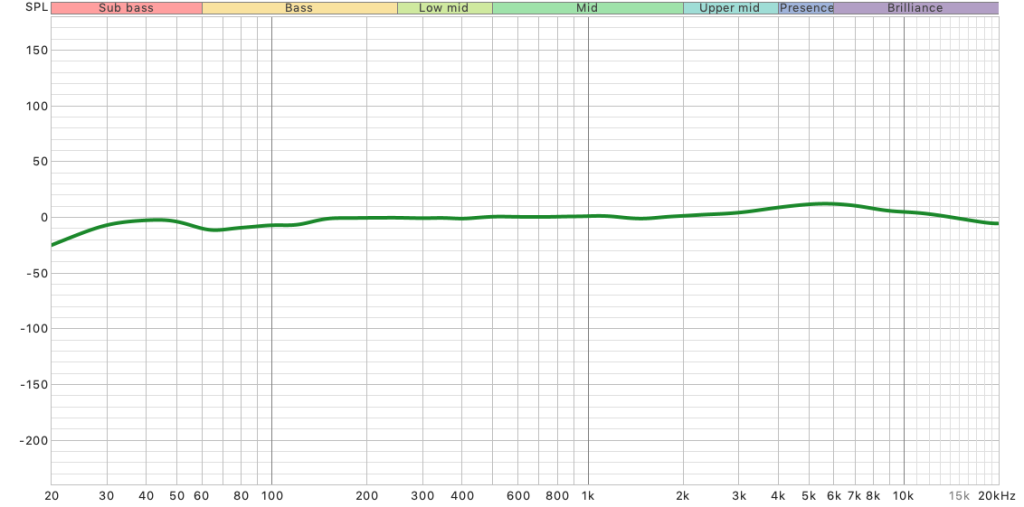Screen dimensions: 1024x507
Task: Click the green curve peak near 6k
Action: (825, 203)
